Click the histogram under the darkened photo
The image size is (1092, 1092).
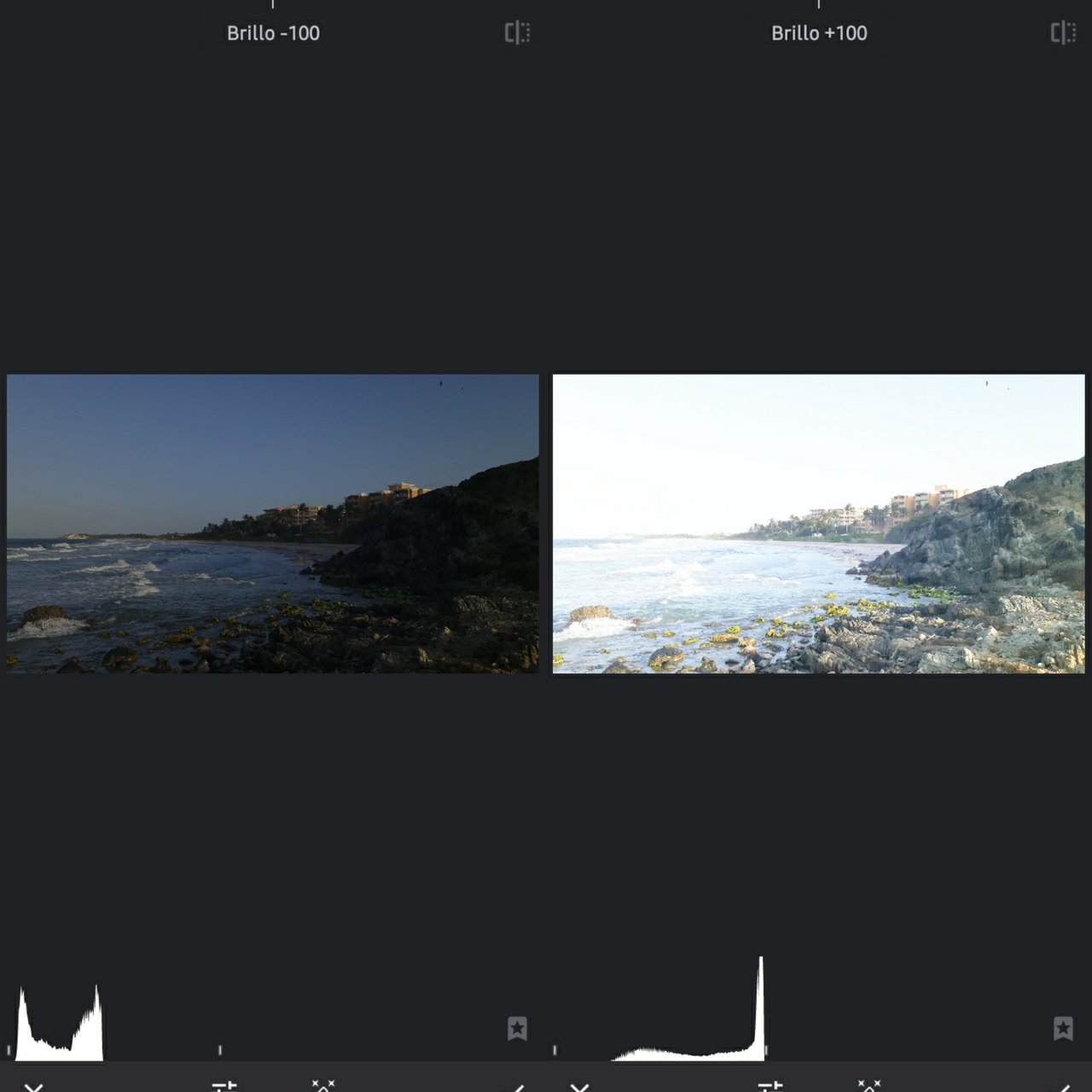point(60,1022)
